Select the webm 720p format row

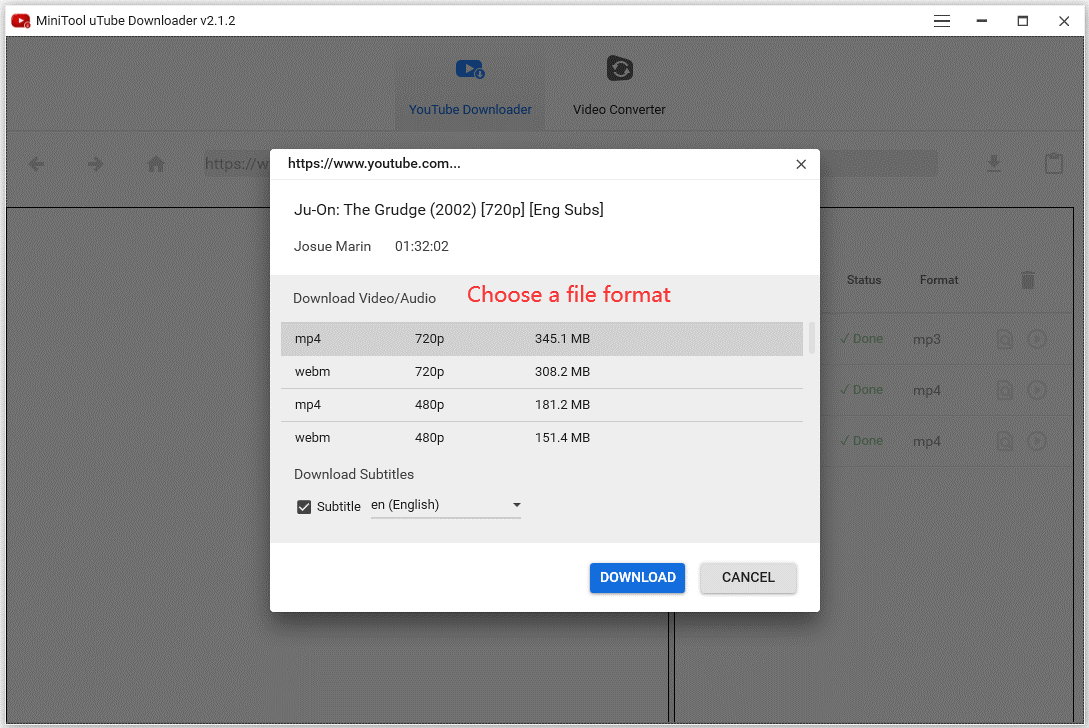(543, 371)
